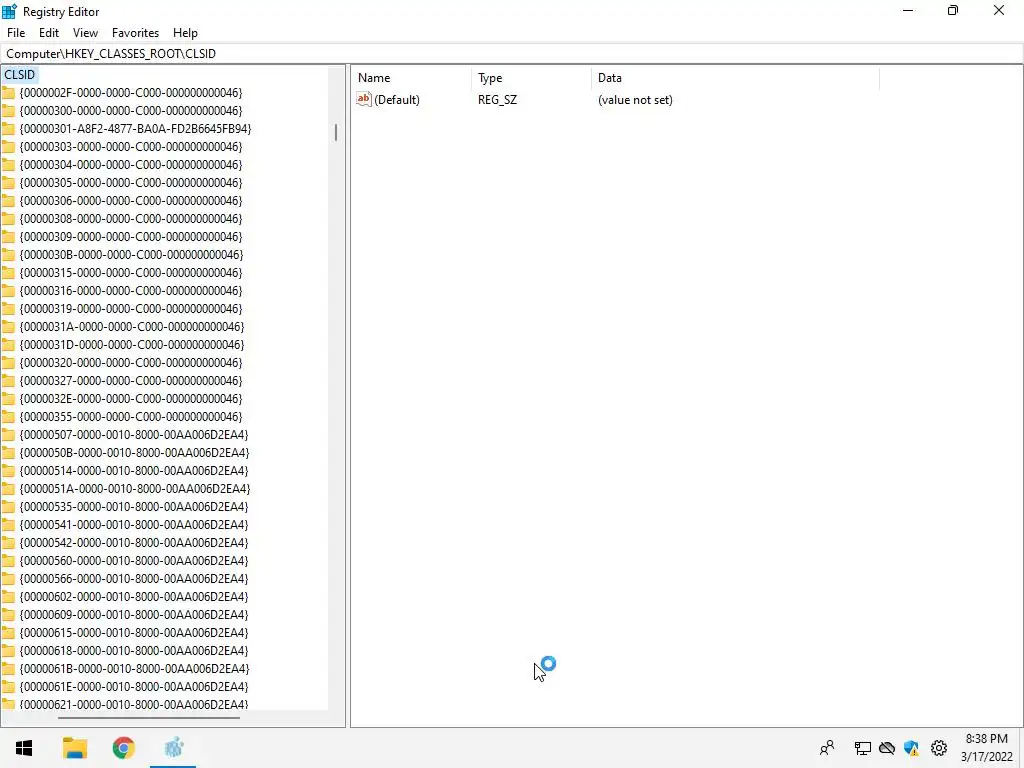Select the (Default) value name

(x=397, y=100)
